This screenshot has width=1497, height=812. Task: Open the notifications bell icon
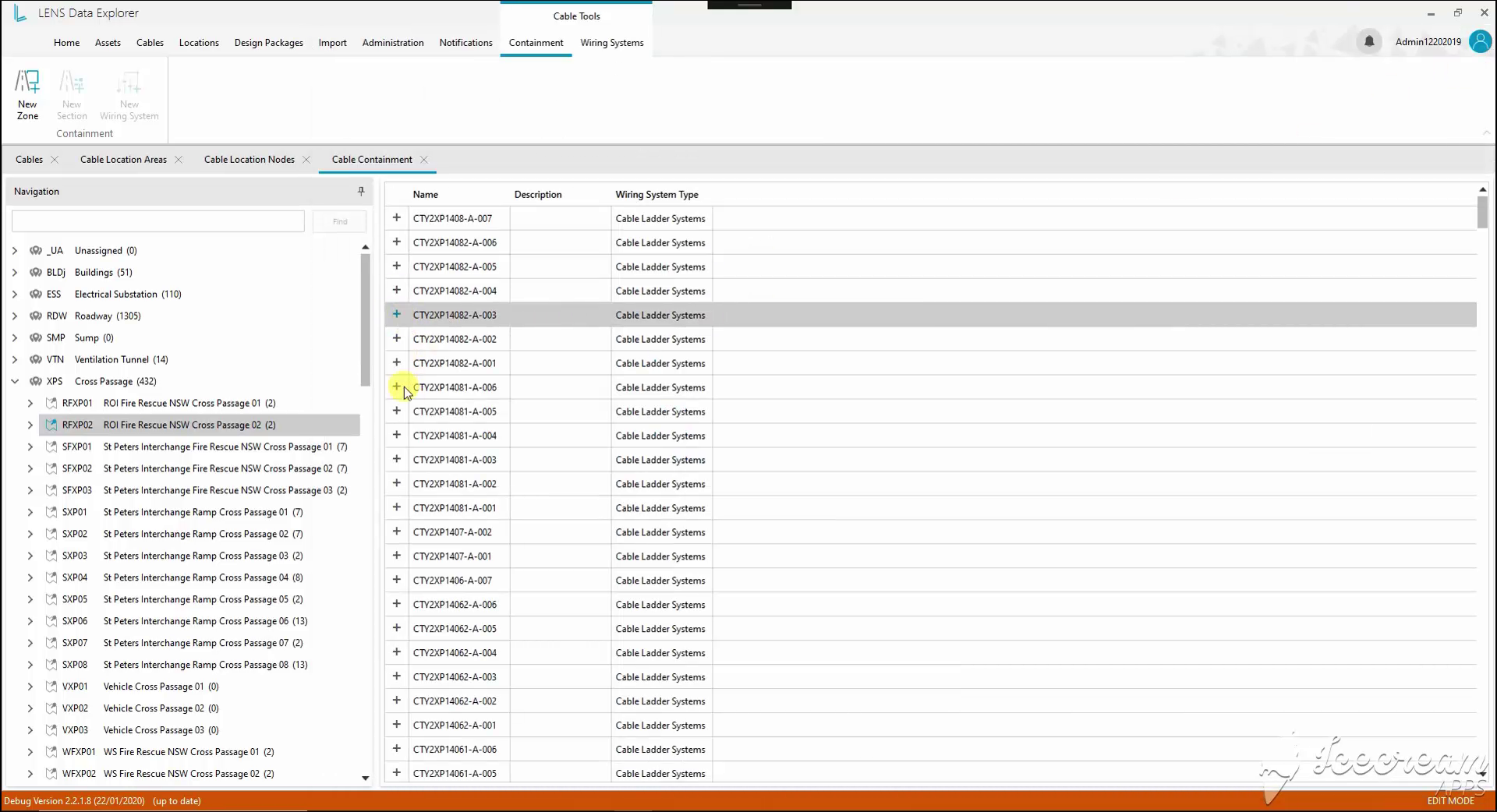(1369, 41)
